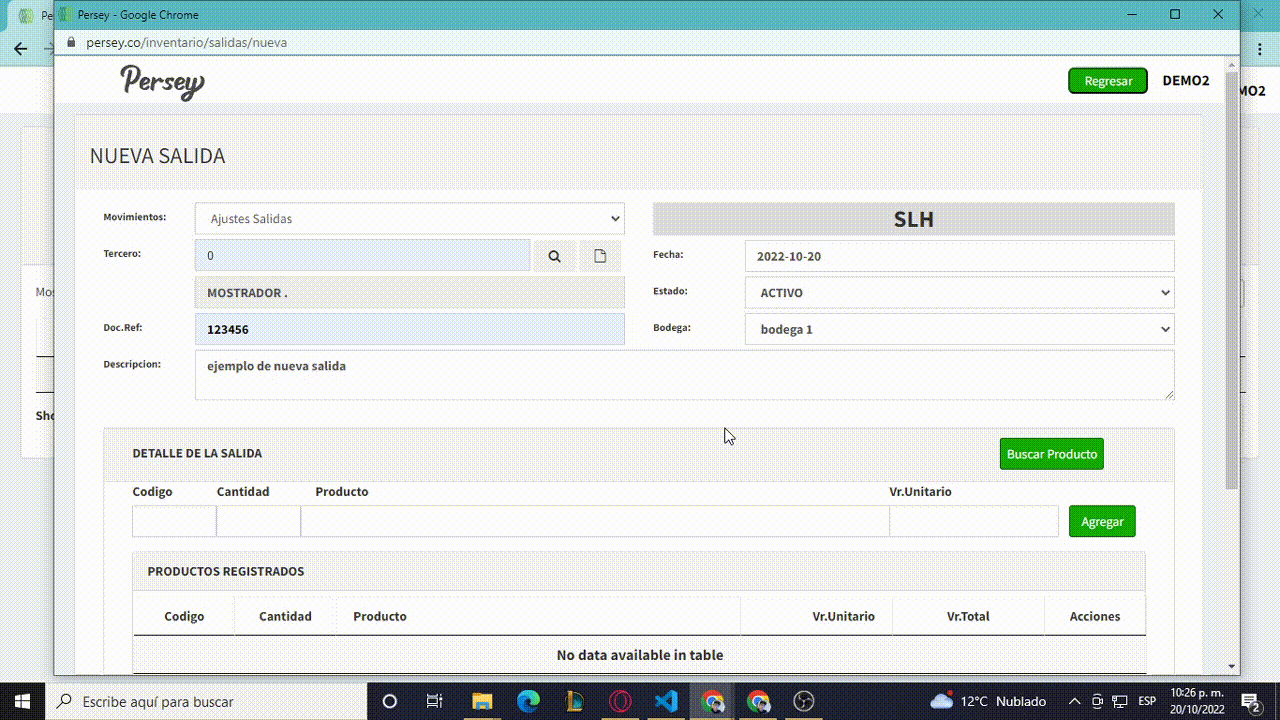
Task: Click the Codigo input field
Action: [174, 521]
